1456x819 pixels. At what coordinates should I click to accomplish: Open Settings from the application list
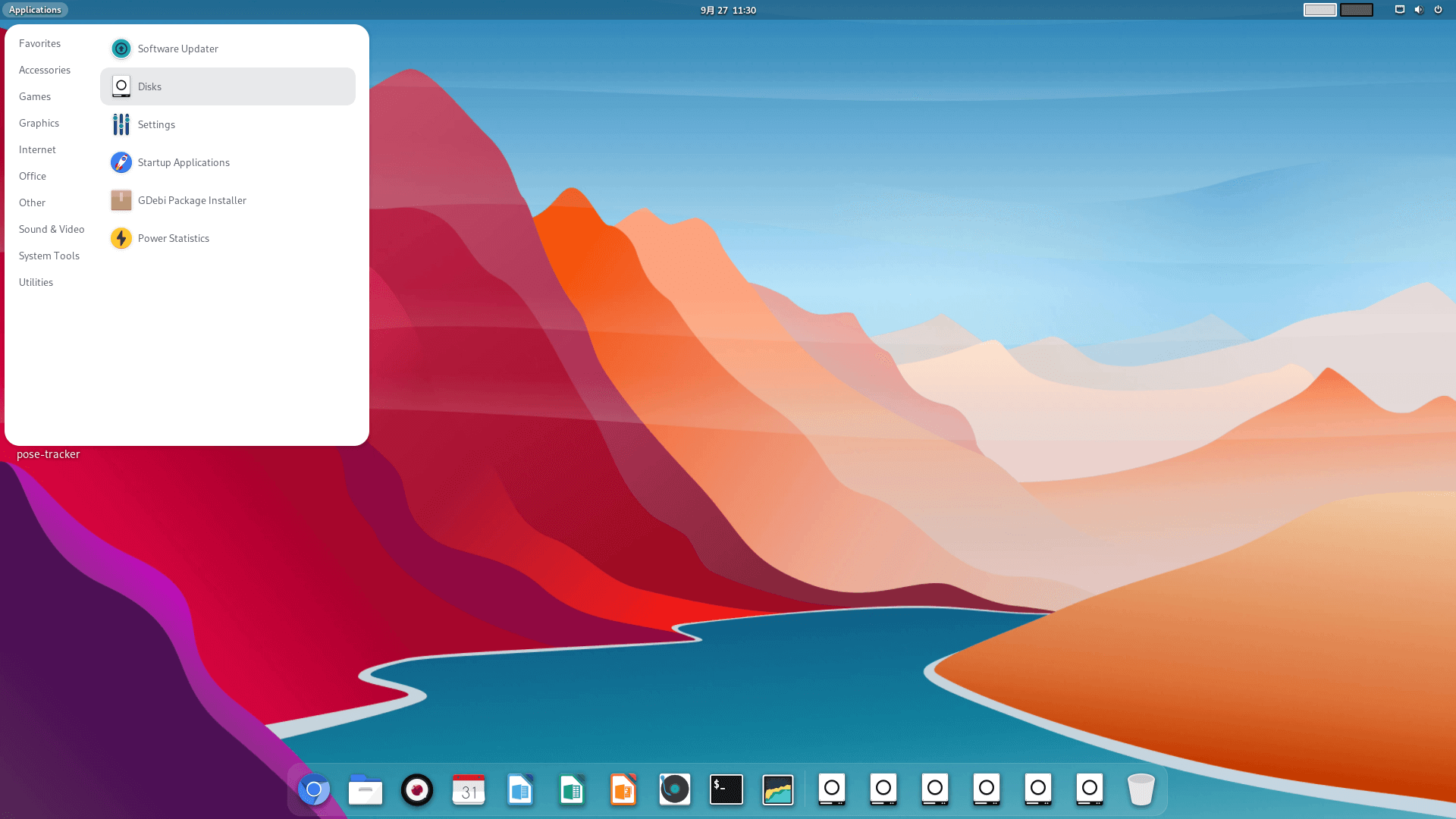pos(156,124)
